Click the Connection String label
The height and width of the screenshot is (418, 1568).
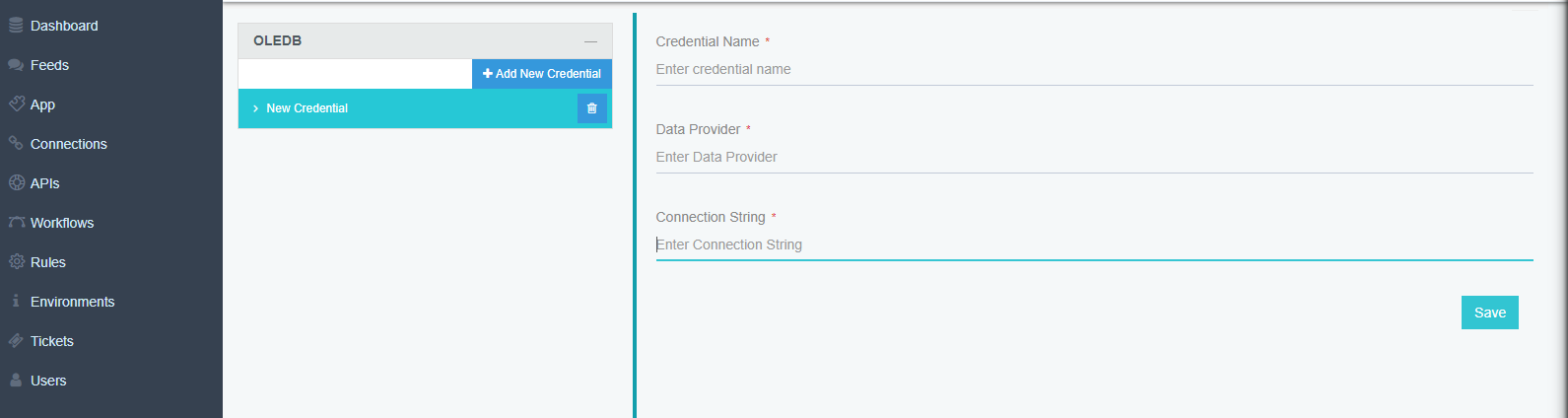click(x=711, y=217)
